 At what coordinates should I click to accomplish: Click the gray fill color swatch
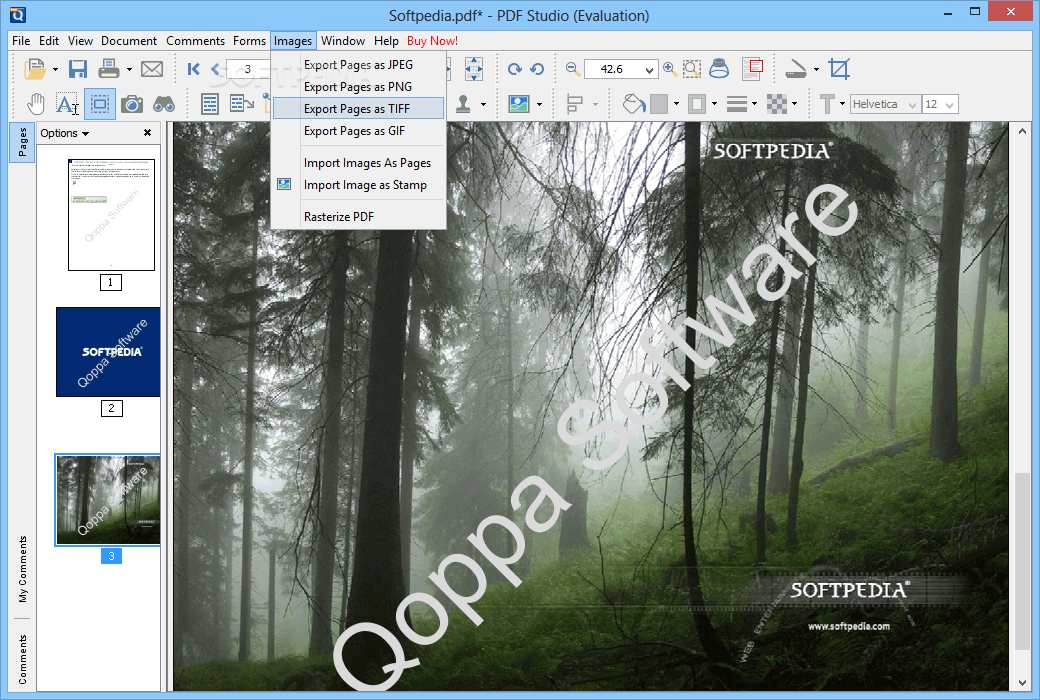point(659,104)
